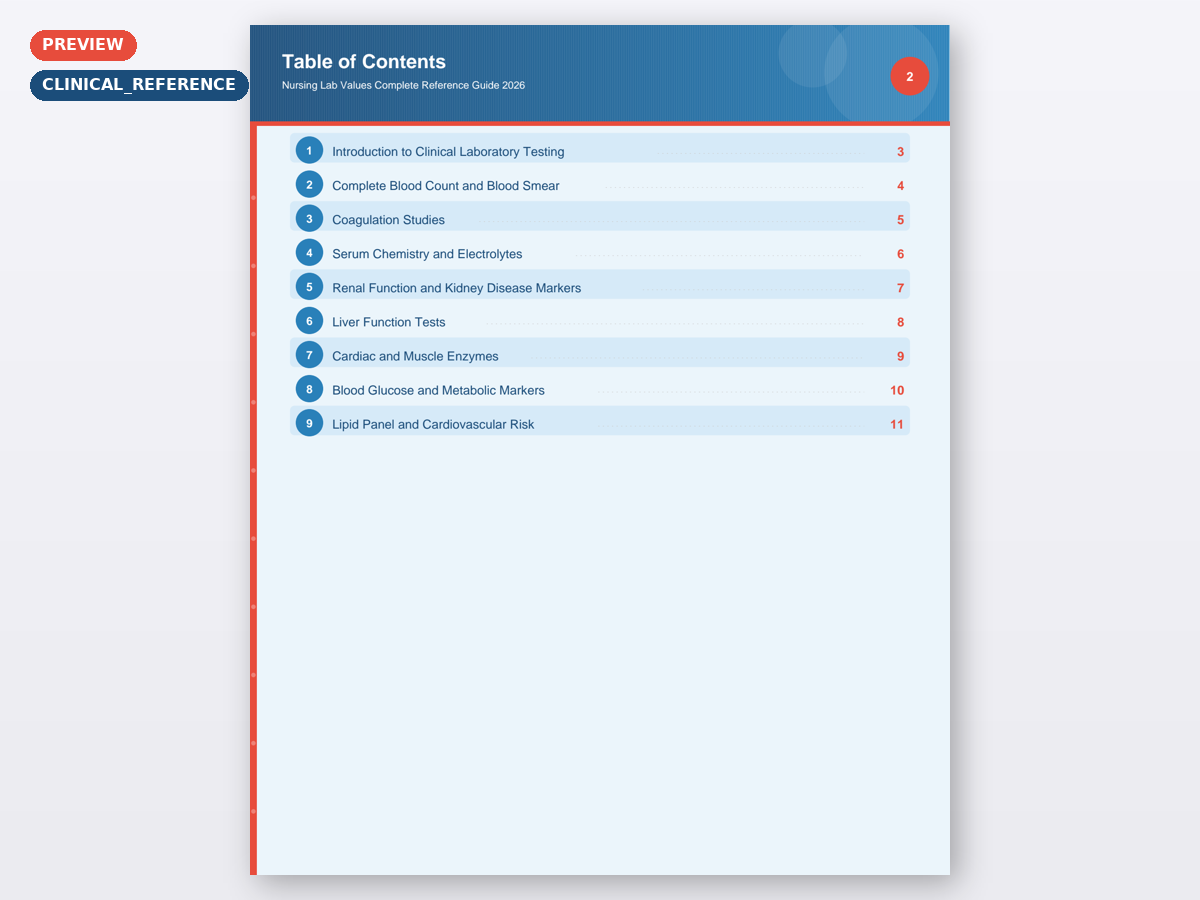1200x900 pixels.
Task: Click the chapter 9 number circle
Action: pos(309,423)
